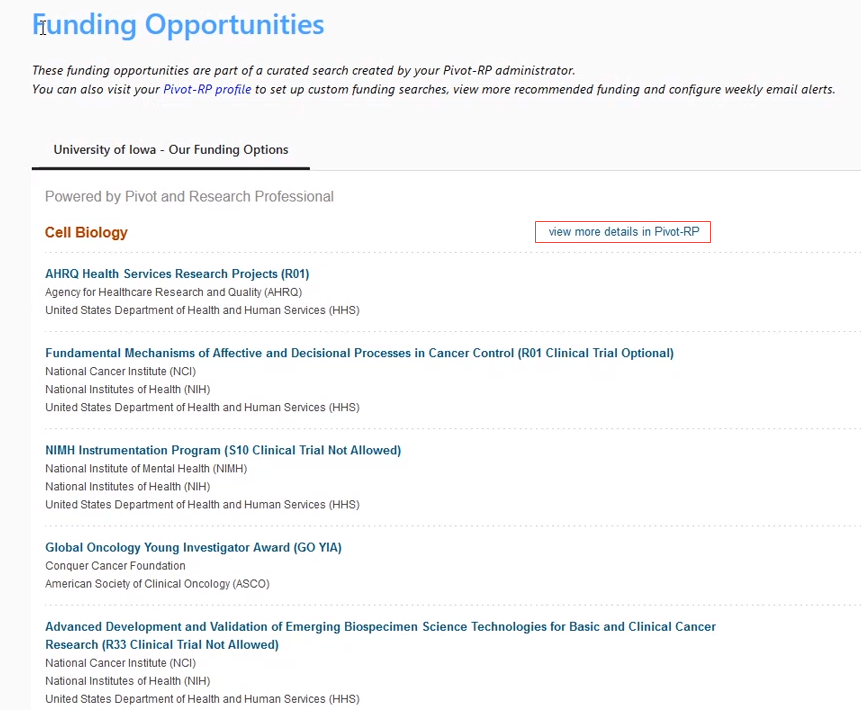
Task: Click National Institute of Mental Health (NIMH) text
Action: click(x=146, y=469)
